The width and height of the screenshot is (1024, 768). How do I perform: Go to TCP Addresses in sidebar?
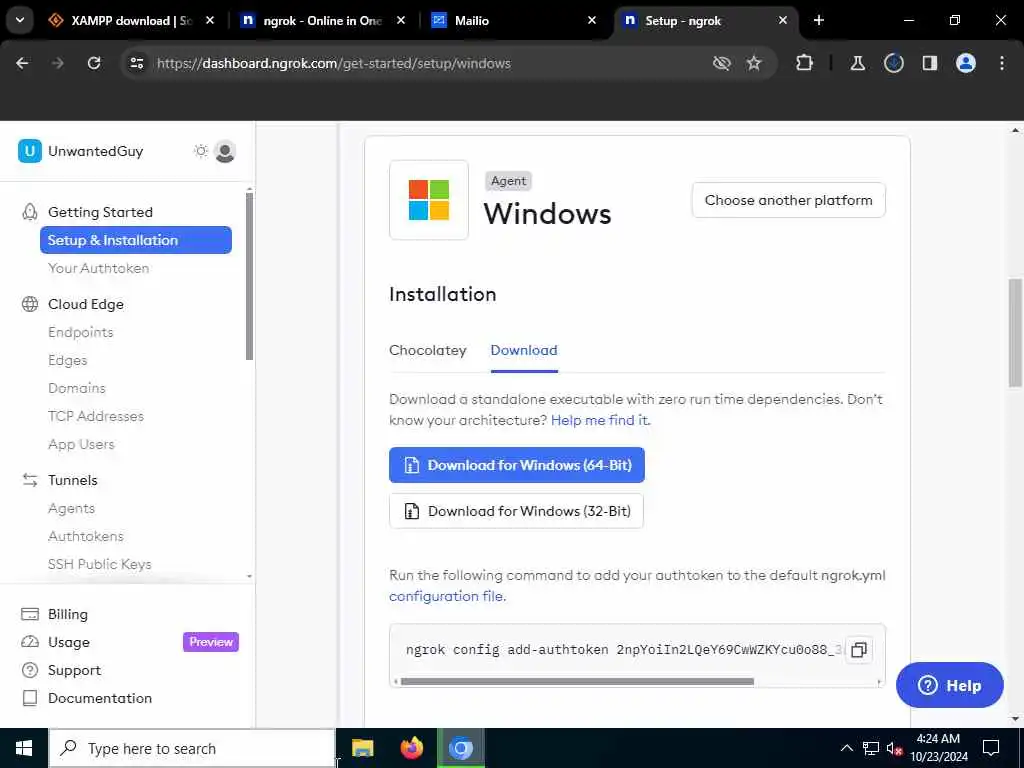95,416
